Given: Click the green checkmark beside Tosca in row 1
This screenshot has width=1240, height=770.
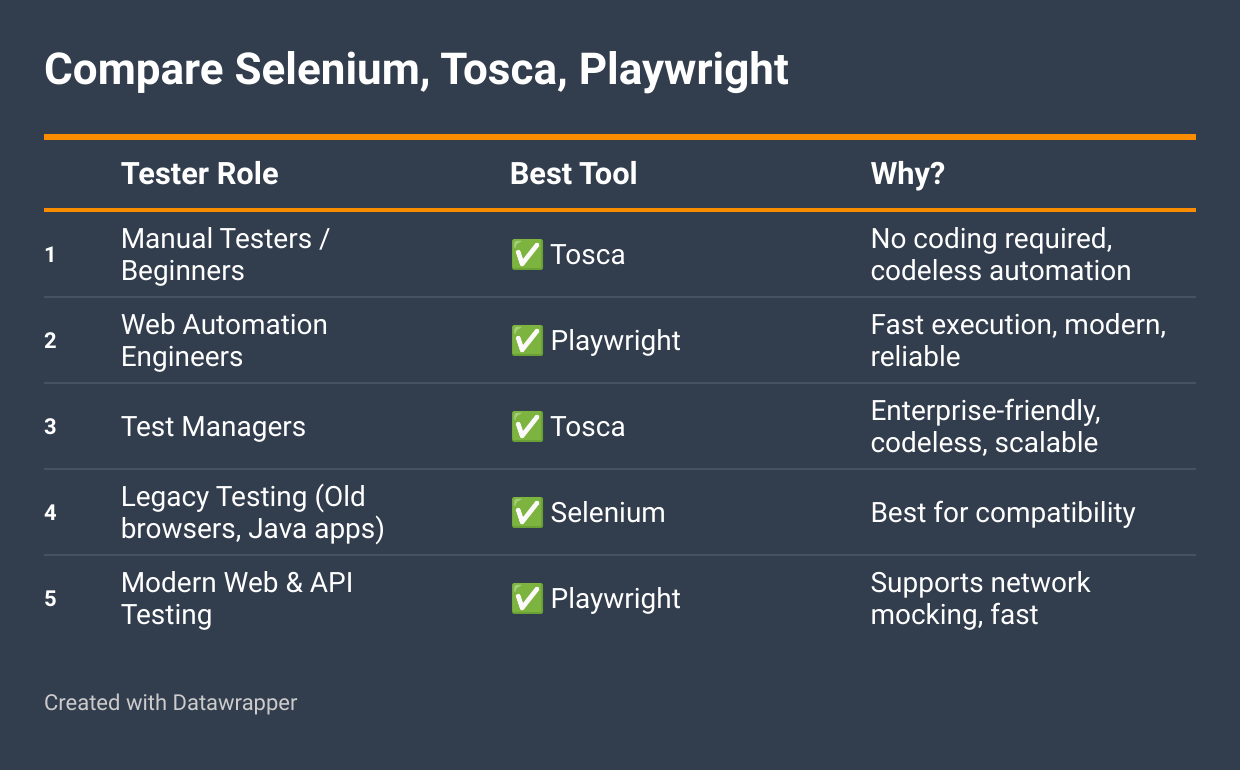Looking at the screenshot, I should [x=527, y=255].
